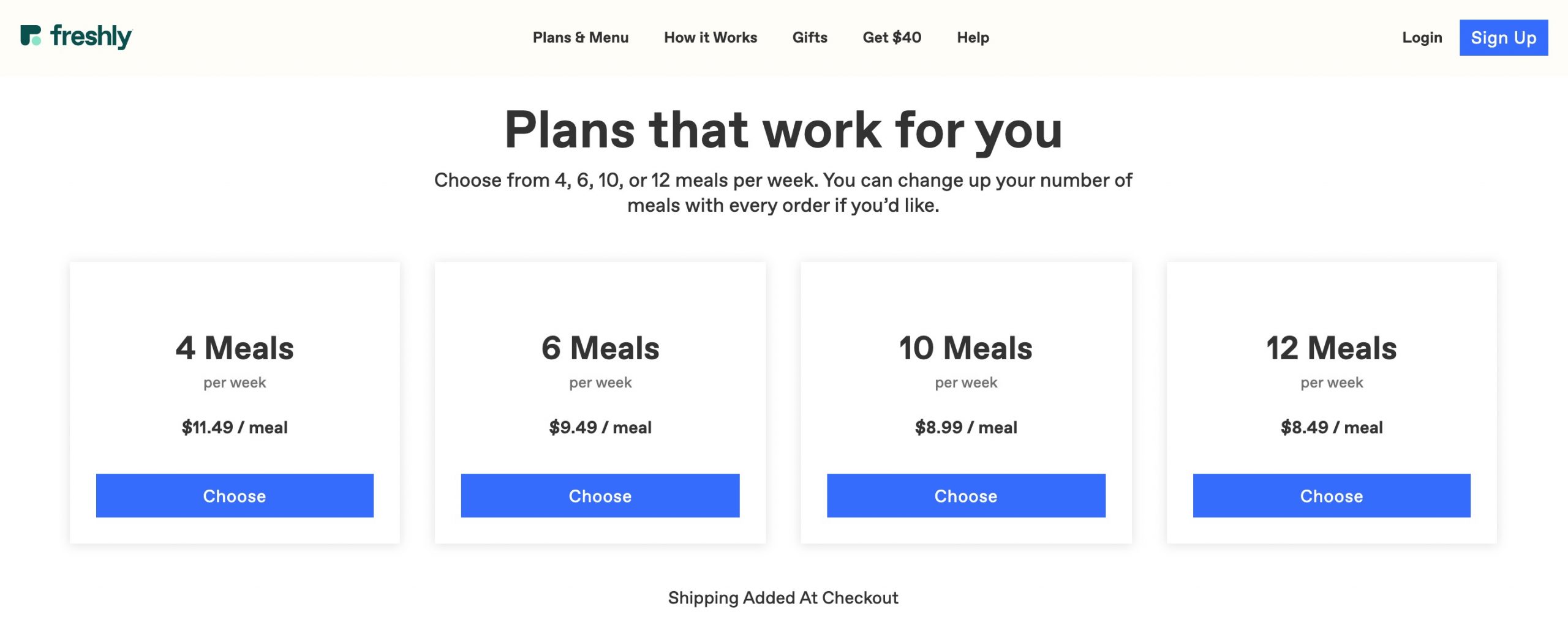This screenshot has height=631, width=1568.
Task: Choose the 10 Meals plan
Action: 966,495
